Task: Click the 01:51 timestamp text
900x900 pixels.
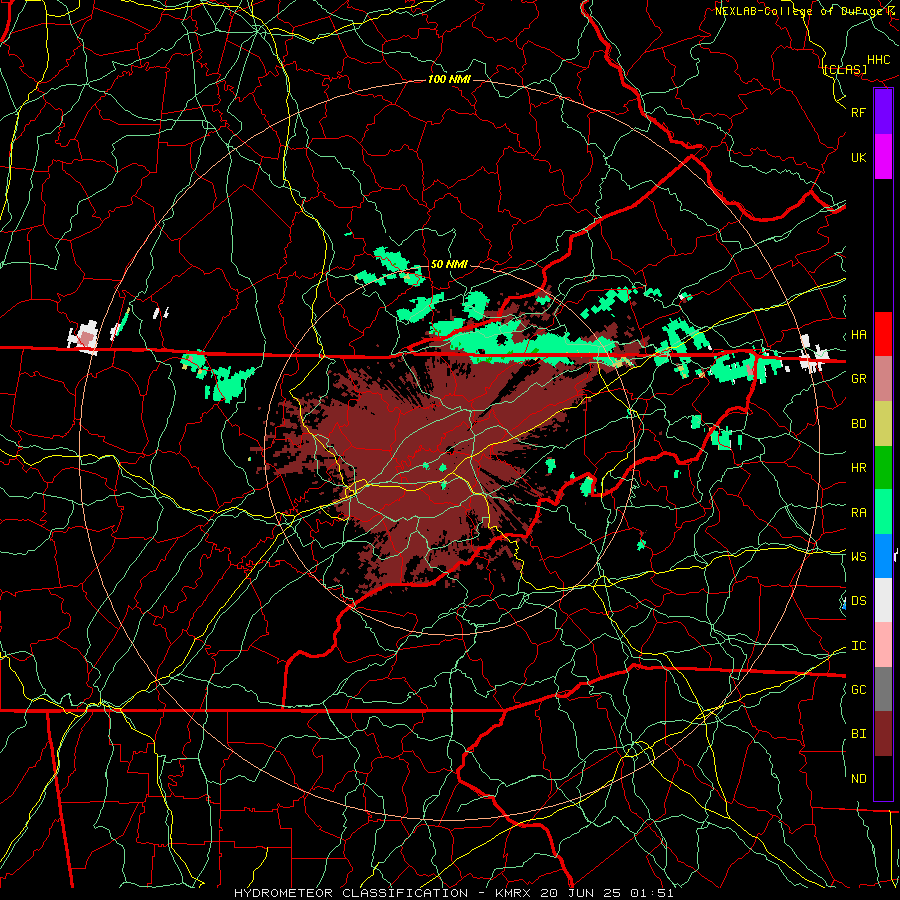Action: [x=654, y=893]
